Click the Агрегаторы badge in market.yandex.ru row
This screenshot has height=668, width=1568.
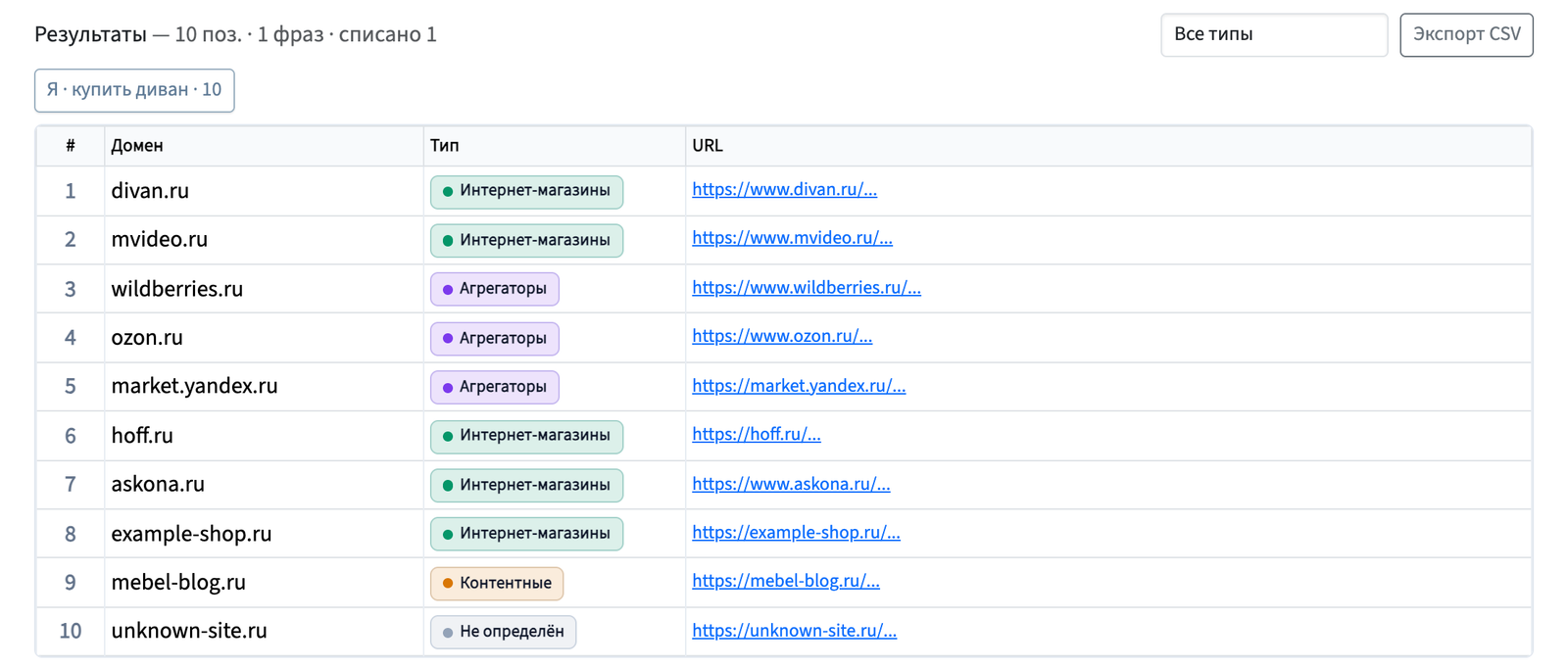point(495,387)
